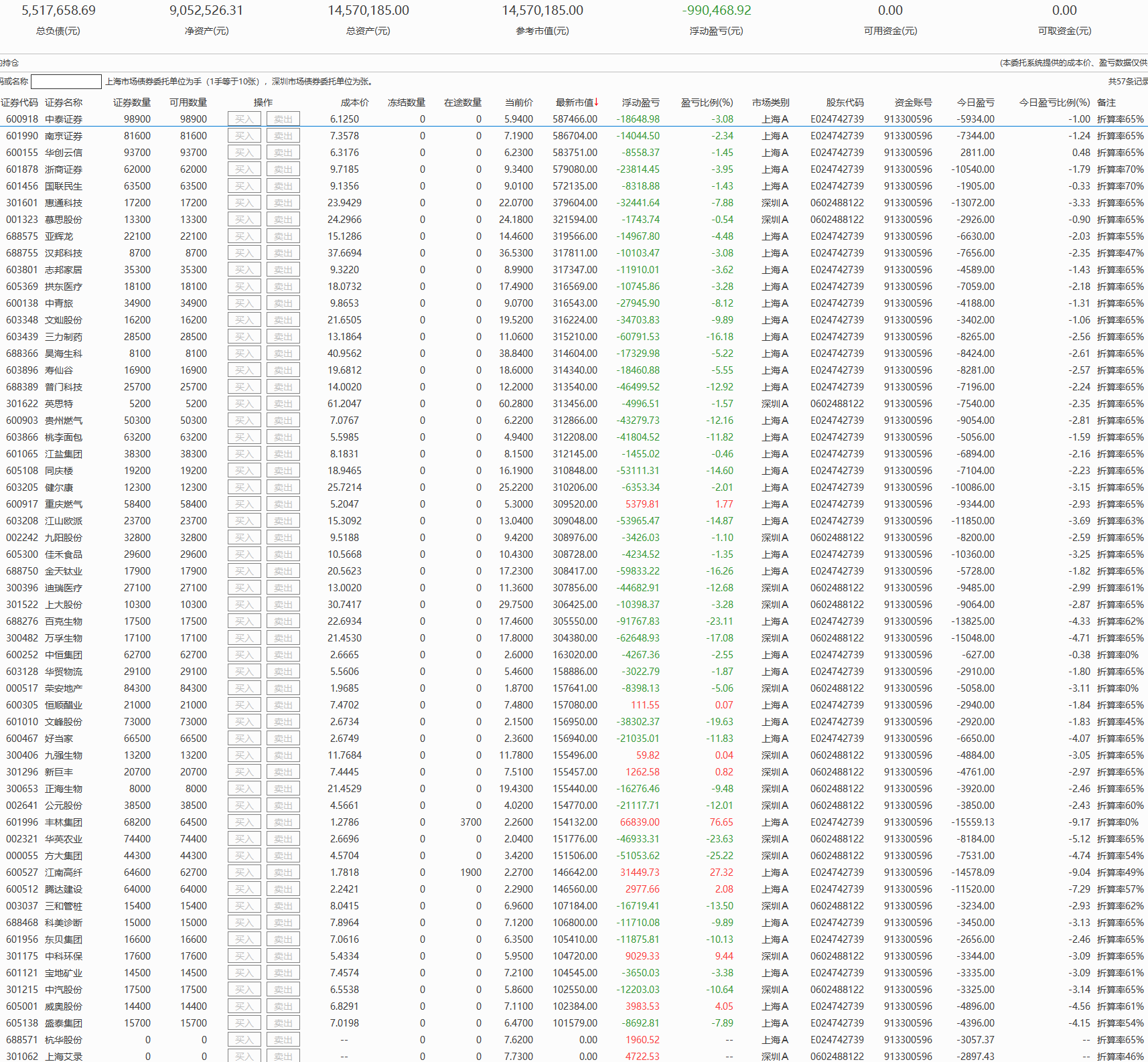Sort table by 证券代码 column header
Image resolution: width=1148 pixels, height=1062 pixels.
(19, 102)
